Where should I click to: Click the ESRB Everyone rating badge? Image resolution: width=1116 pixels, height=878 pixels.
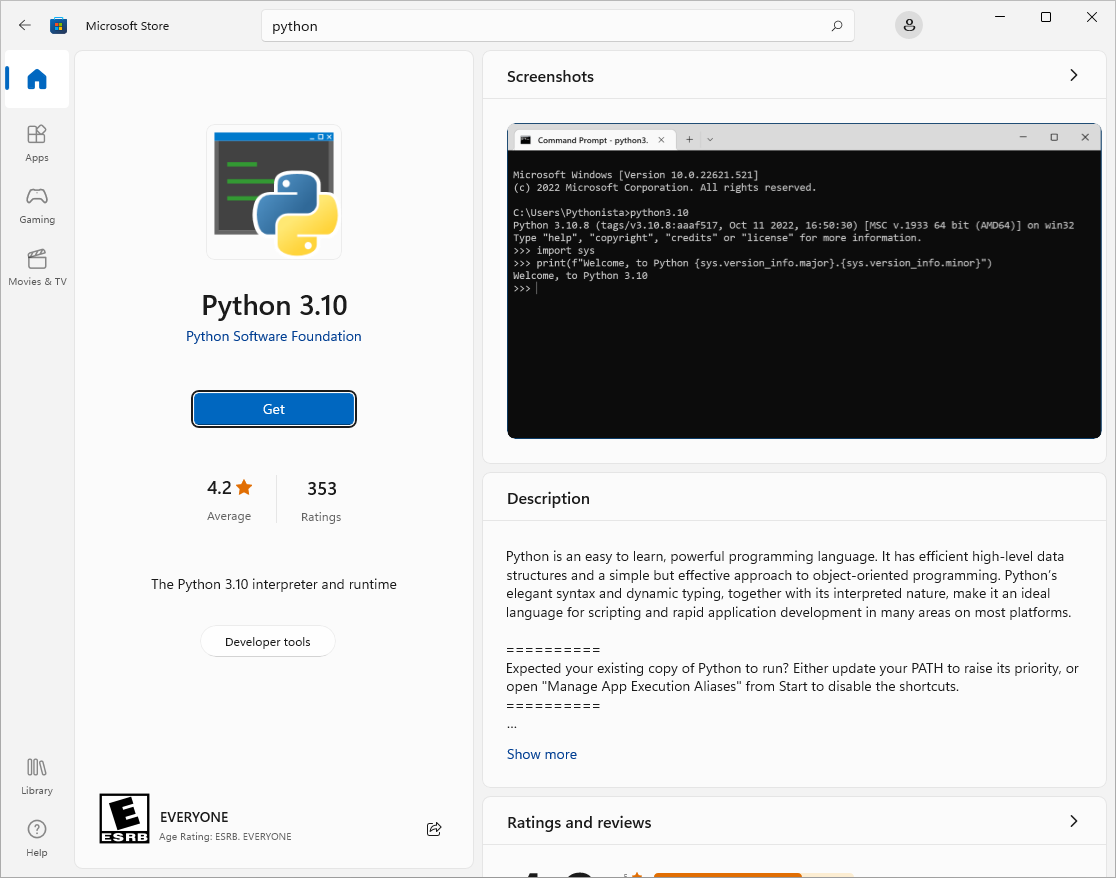click(125, 818)
